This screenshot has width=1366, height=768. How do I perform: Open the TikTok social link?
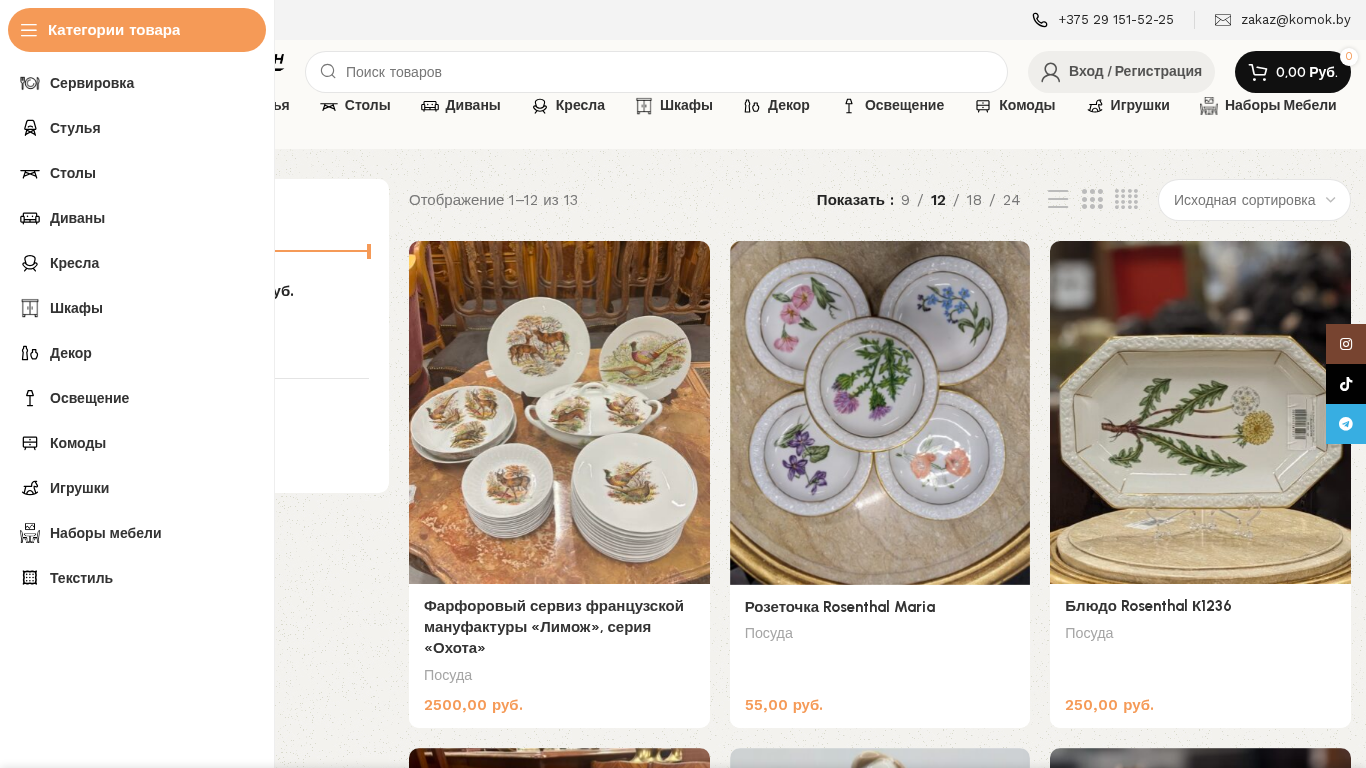click(1346, 384)
